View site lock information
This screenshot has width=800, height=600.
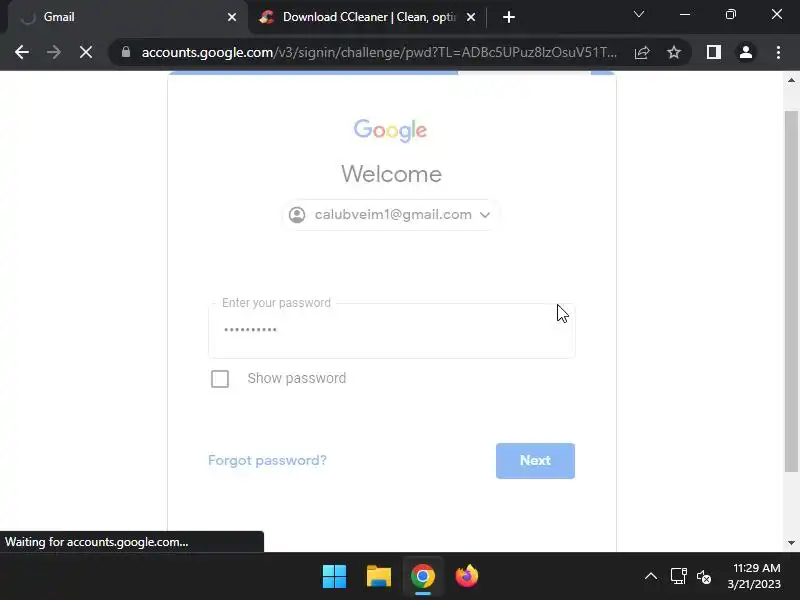[126, 52]
